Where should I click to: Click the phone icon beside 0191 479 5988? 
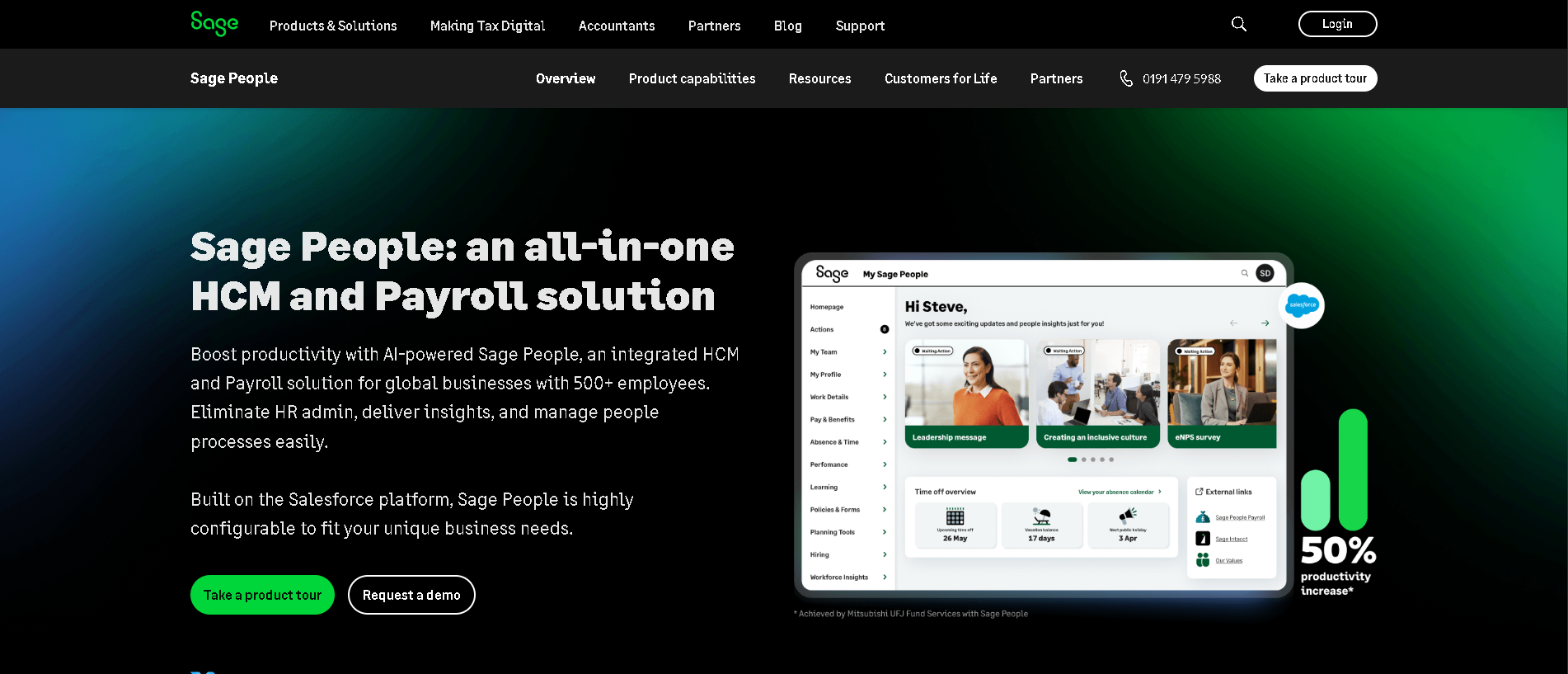click(1126, 78)
